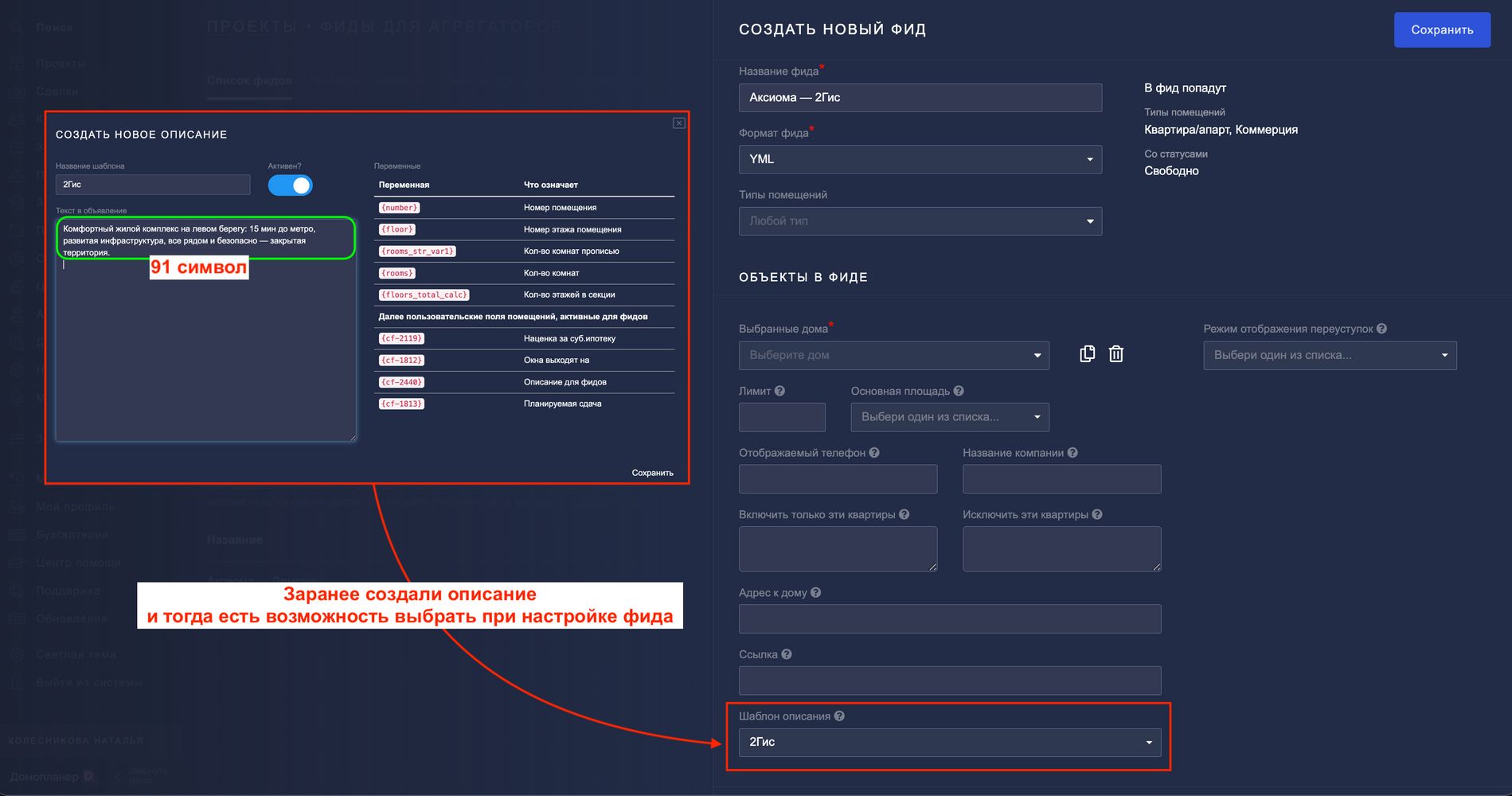
Task: Open the help icon beside Адрес к дому
Action: [815, 592]
